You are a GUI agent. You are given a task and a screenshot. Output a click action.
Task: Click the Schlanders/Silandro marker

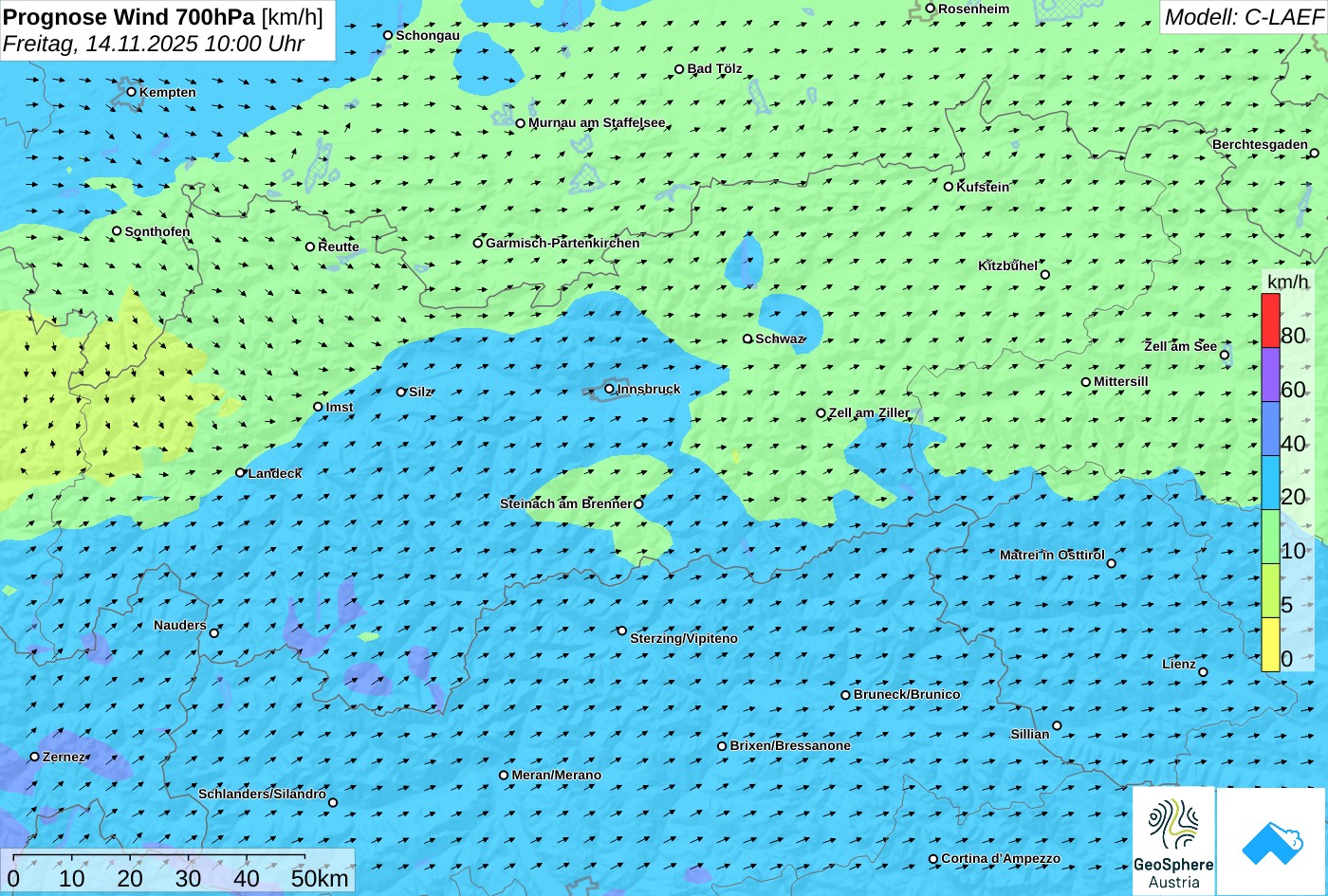point(333,803)
